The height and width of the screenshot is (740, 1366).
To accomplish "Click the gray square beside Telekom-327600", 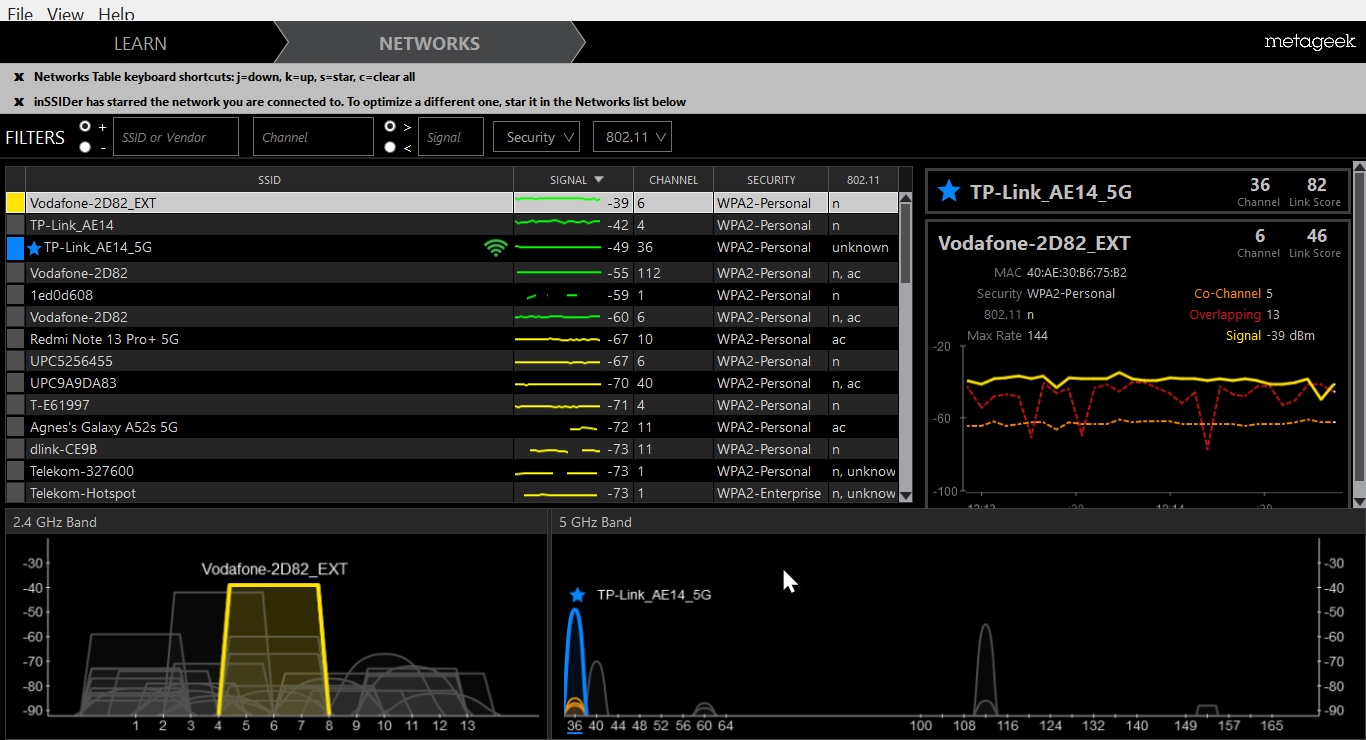I will coord(15,471).
